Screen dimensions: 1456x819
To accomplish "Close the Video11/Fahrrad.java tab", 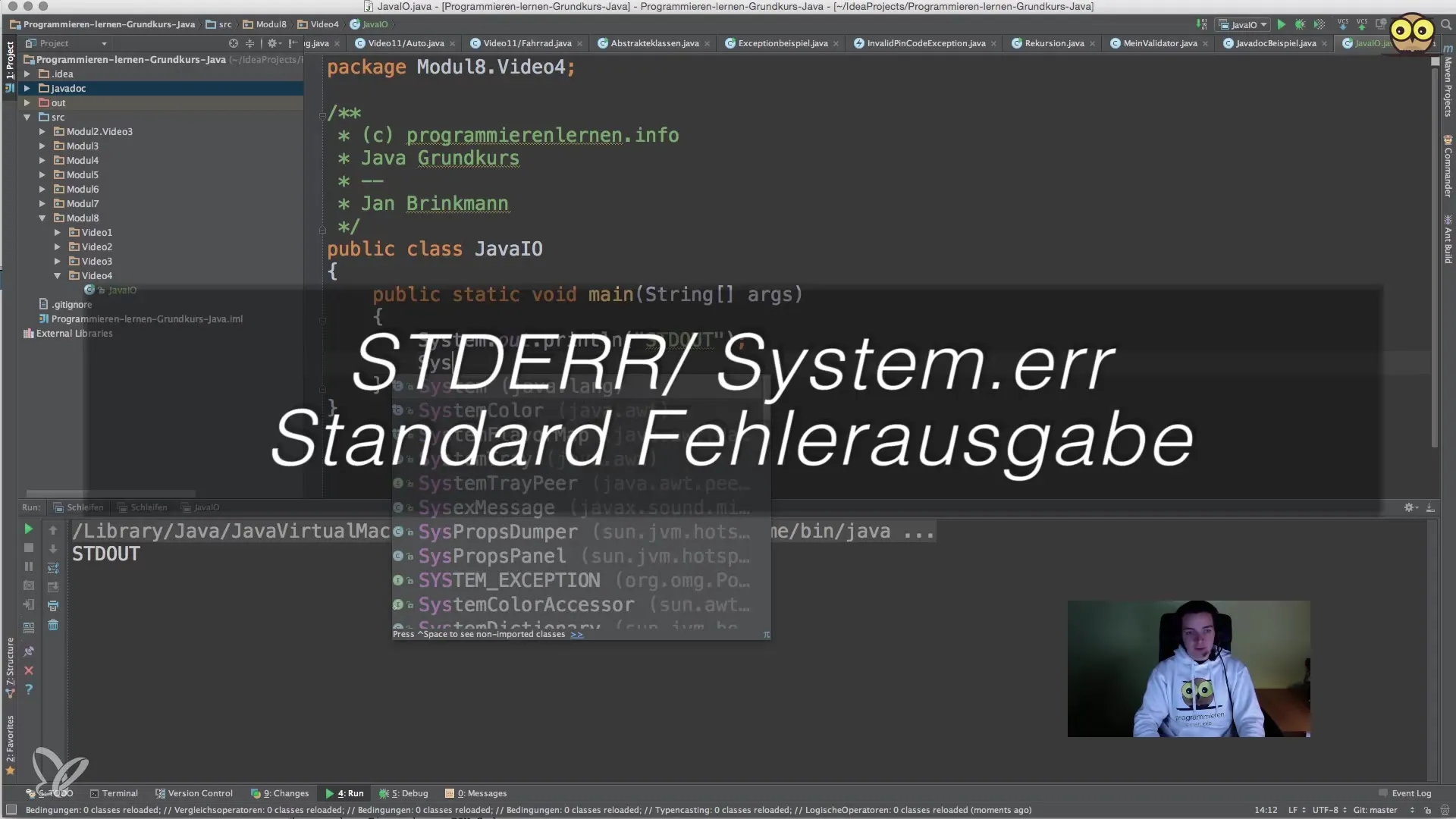I will 579,44.
